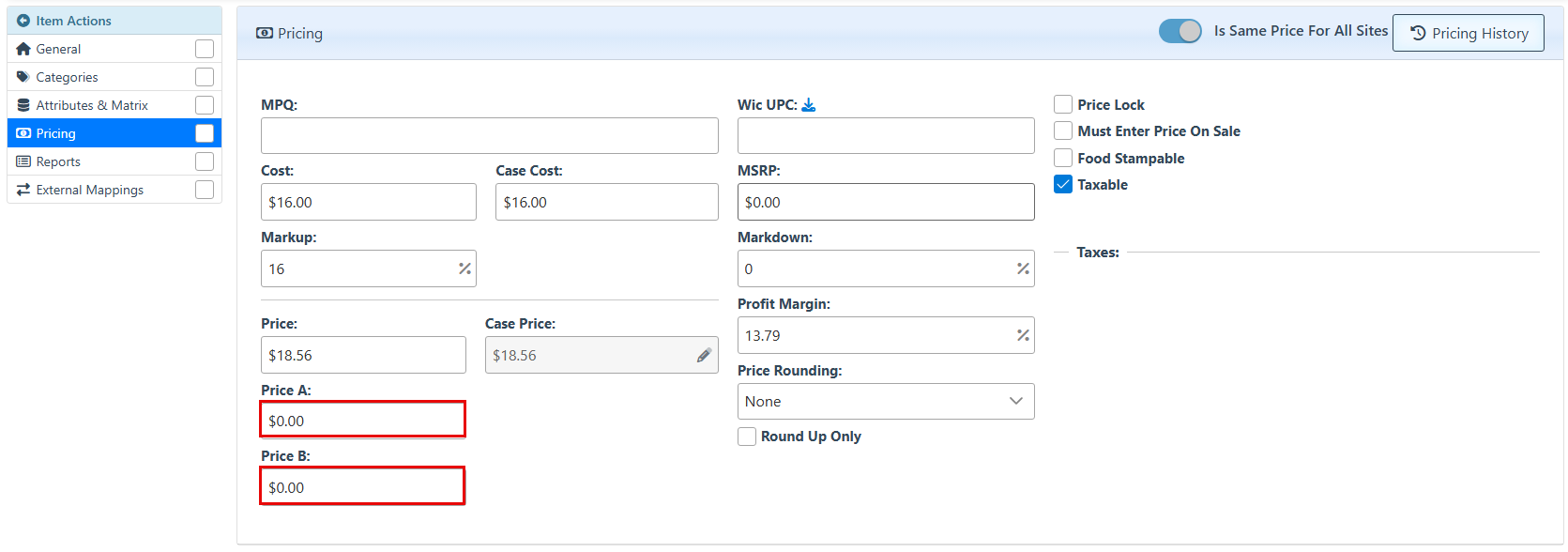The width and height of the screenshot is (1568, 552).
Task: Uncheck the Taxable checkbox
Action: pos(1063,185)
